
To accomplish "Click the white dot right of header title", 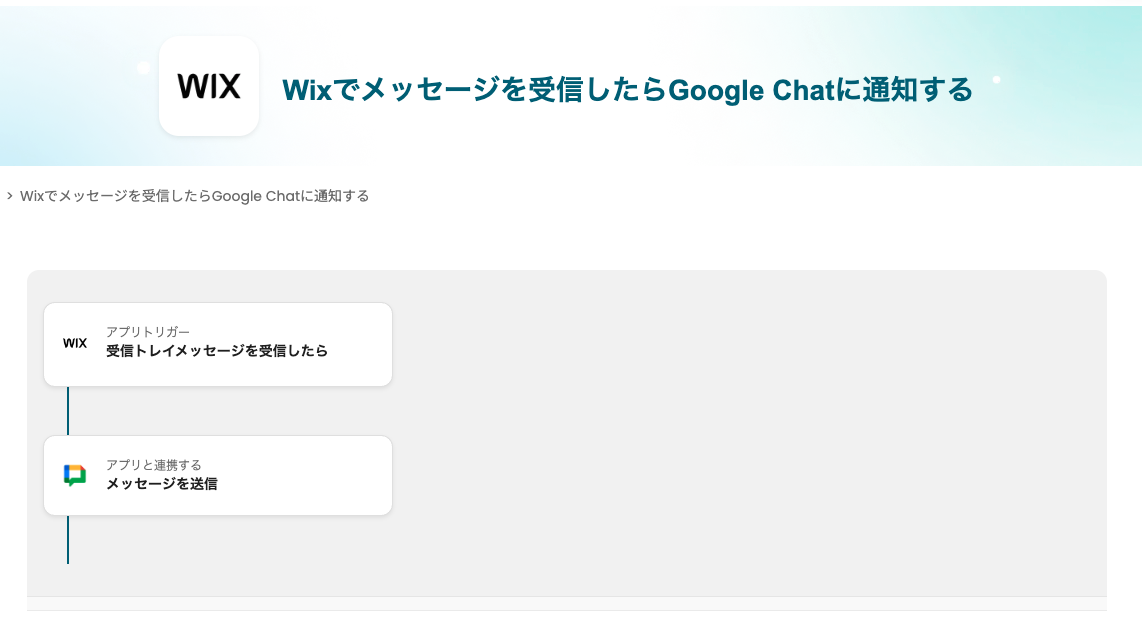I will click(x=996, y=79).
